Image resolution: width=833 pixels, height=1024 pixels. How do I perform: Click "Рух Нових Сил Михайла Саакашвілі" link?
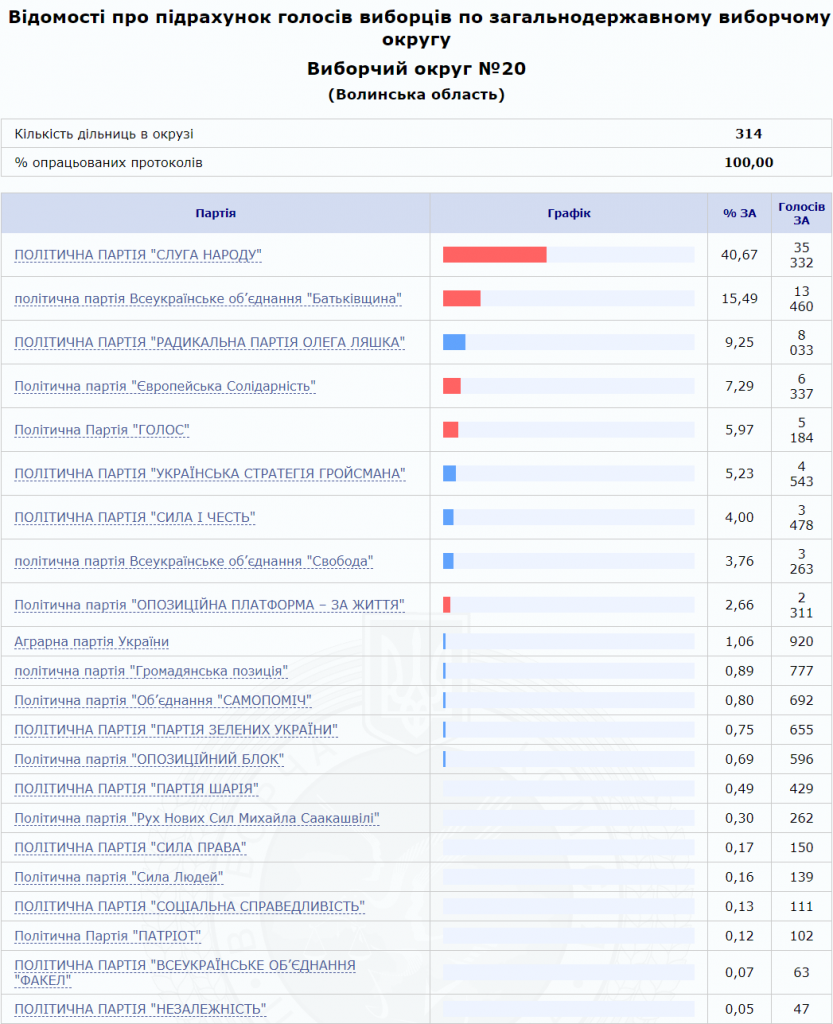197,819
